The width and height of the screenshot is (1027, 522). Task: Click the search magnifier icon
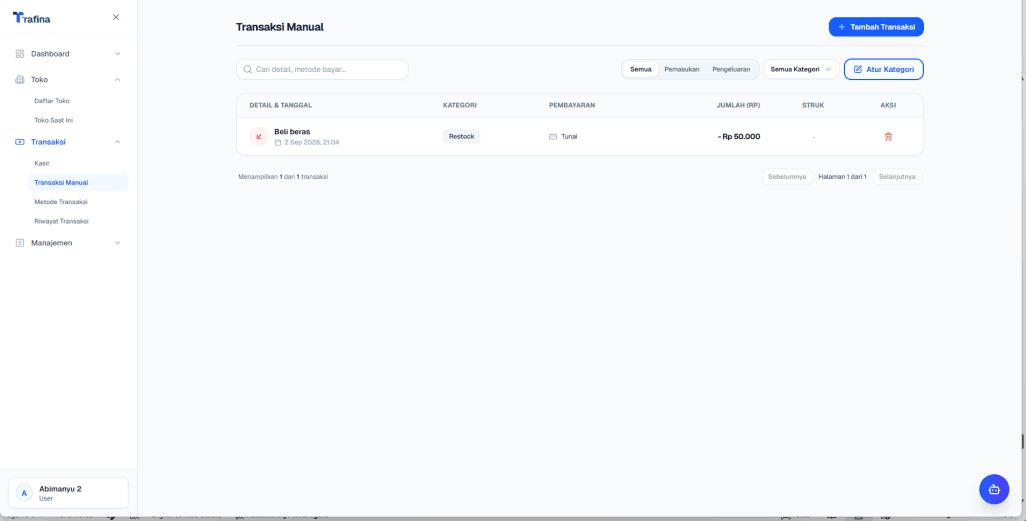pyautogui.click(x=248, y=69)
